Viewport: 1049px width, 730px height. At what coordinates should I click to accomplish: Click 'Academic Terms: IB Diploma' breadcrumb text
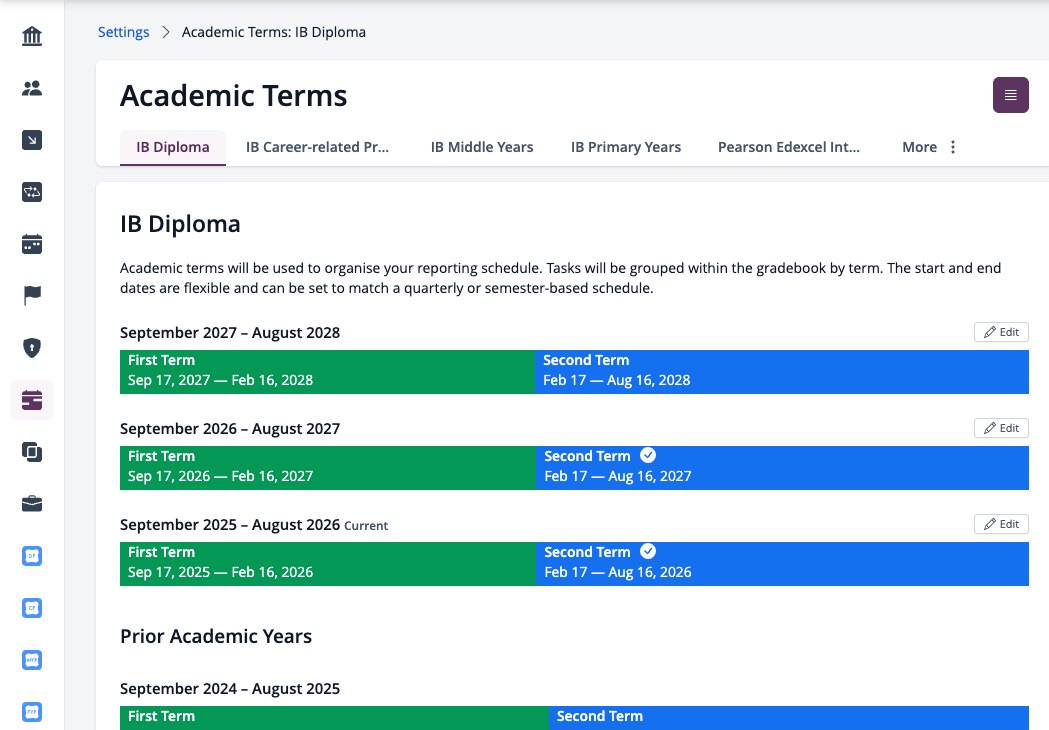[x=274, y=32]
